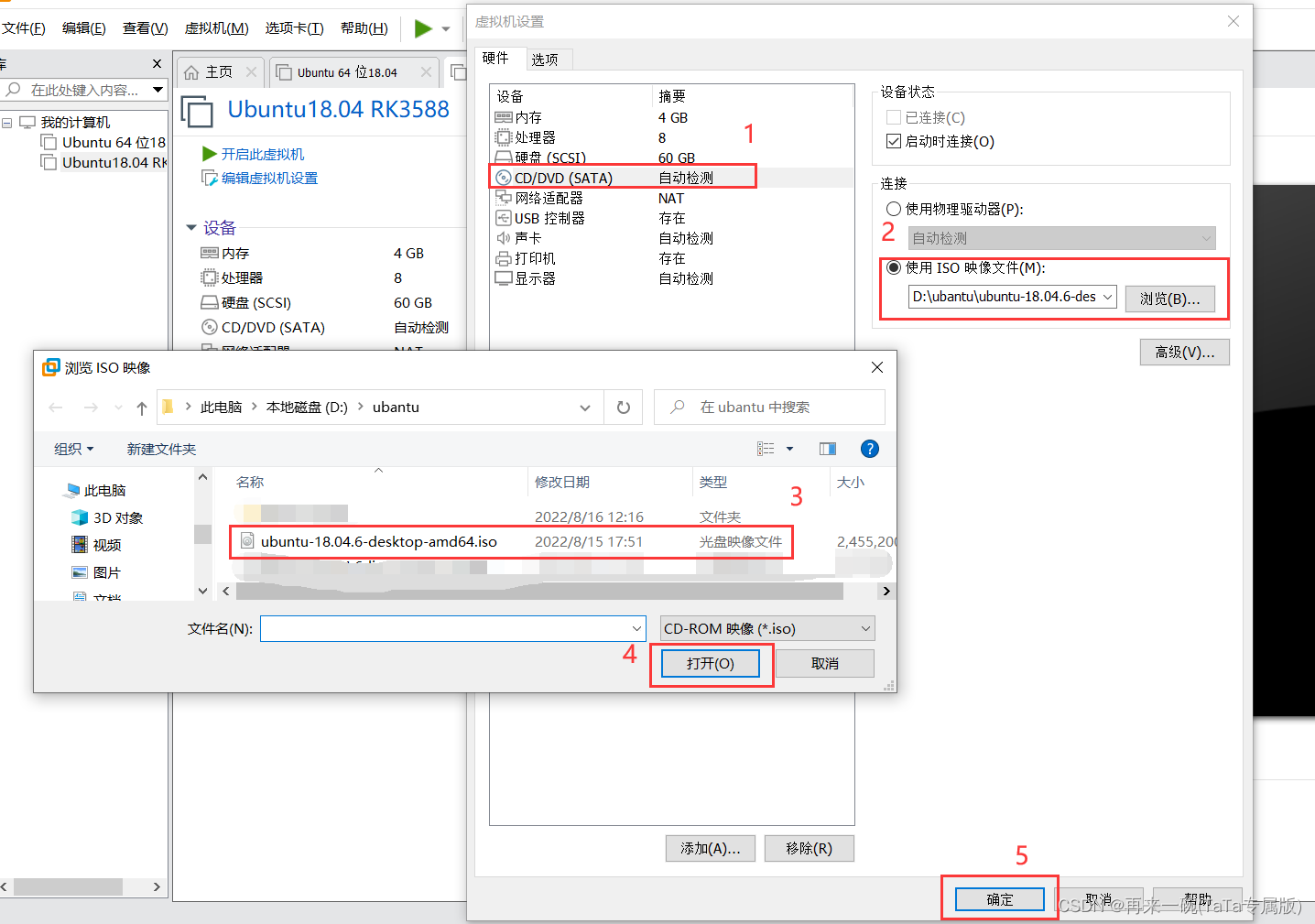Click the view mode icon in browse dialog

[x=766, y=449]
